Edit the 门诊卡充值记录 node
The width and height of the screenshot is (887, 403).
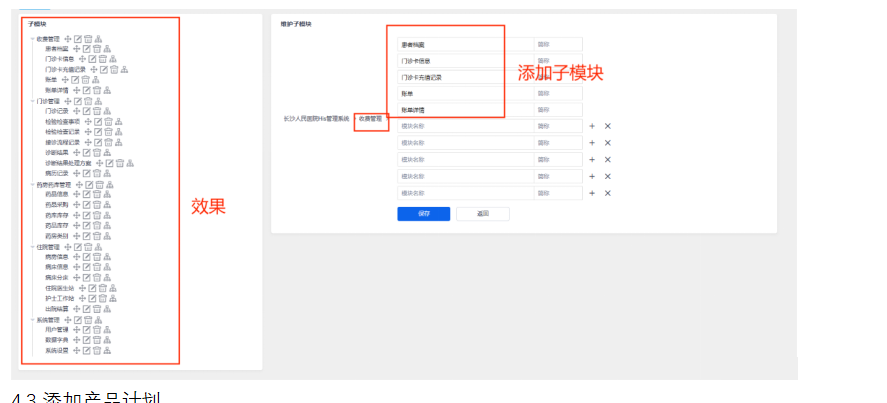click(x=105, y=70)
